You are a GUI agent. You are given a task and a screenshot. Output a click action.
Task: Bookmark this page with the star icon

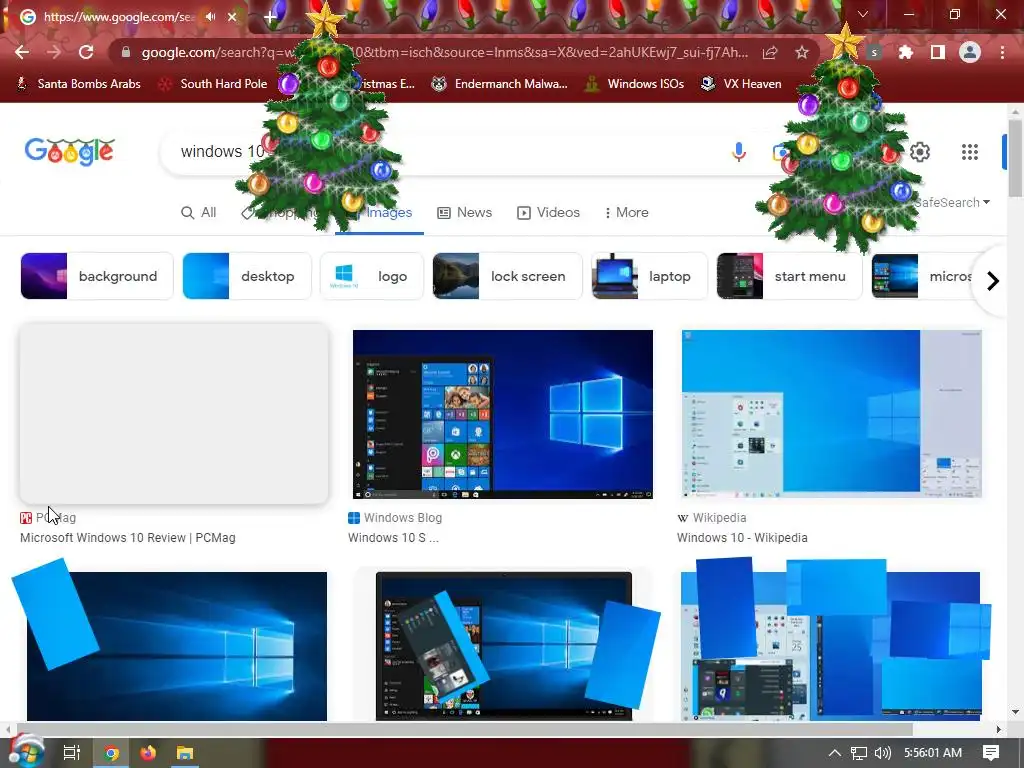click(x=802, y=52)
